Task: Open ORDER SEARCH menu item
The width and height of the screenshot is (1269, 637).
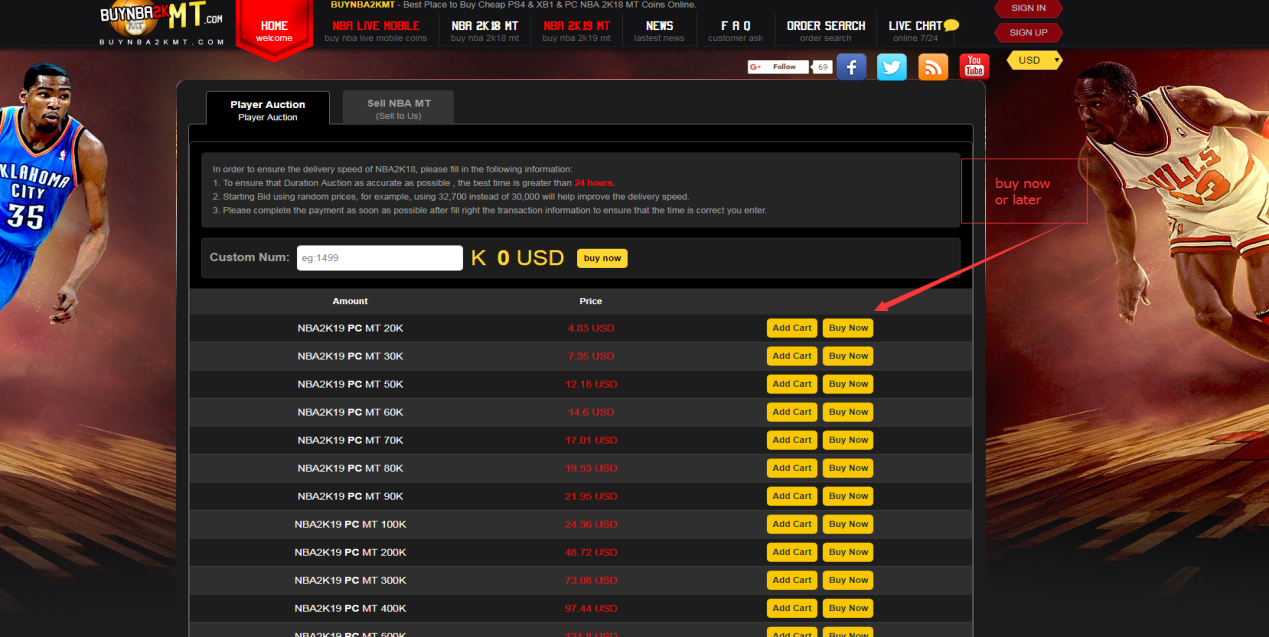Action: click(826, 31)
